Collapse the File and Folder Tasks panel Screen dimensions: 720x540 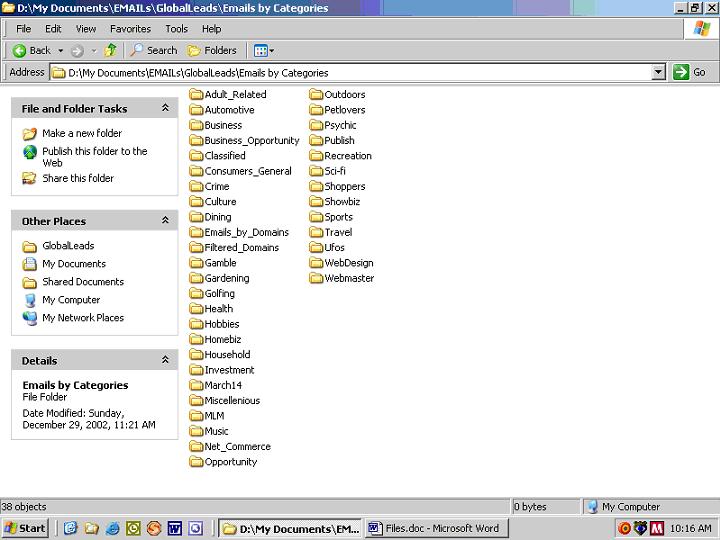pyautogui.click(x=165, y=108)
